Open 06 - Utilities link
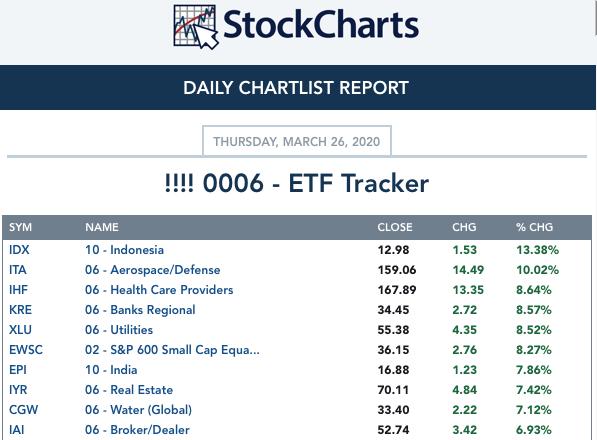This screenshot has width=597, height=440. (119, 330)
